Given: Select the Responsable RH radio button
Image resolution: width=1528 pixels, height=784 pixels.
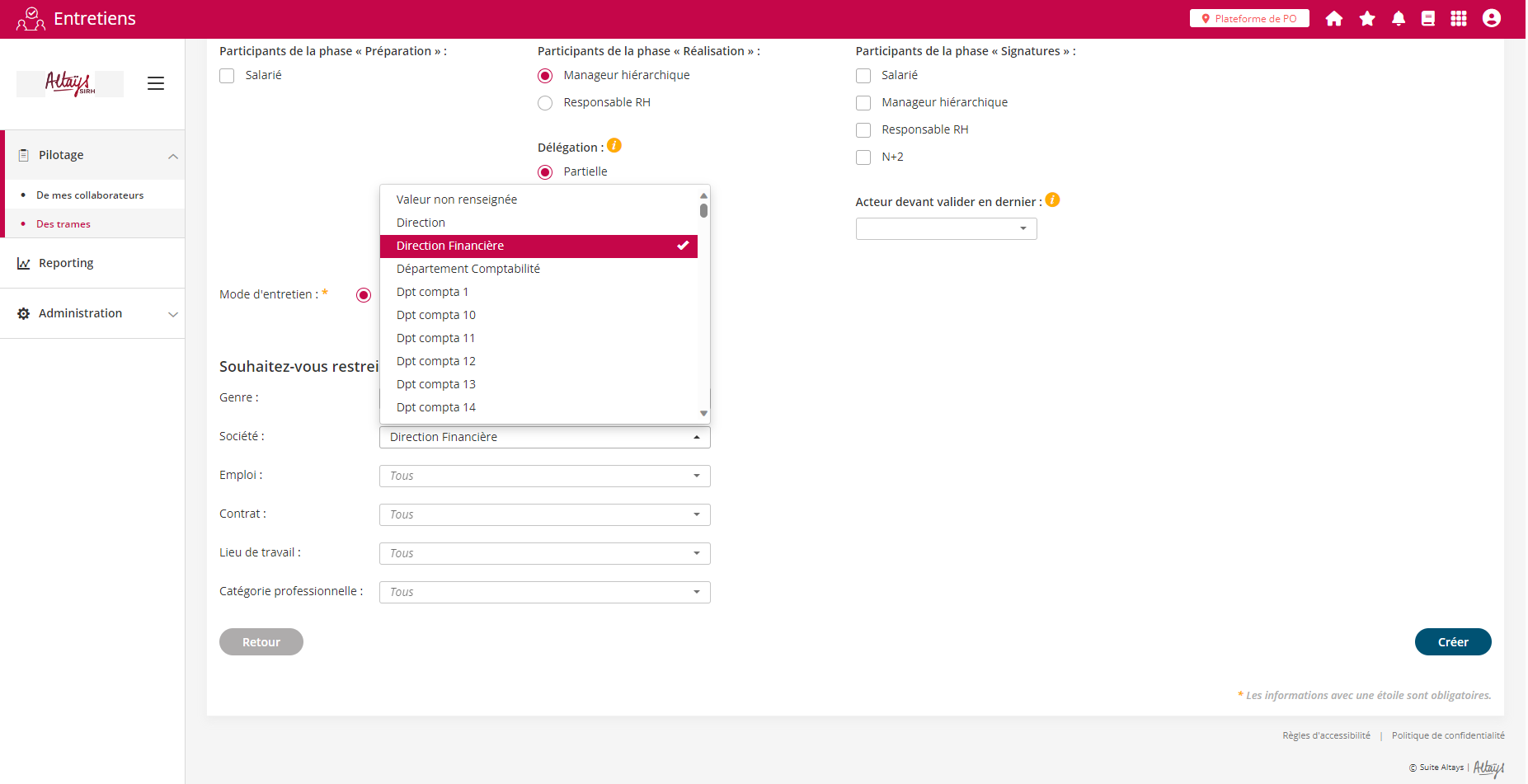Looking at the screenshot, I should click(x=545, y=103).
